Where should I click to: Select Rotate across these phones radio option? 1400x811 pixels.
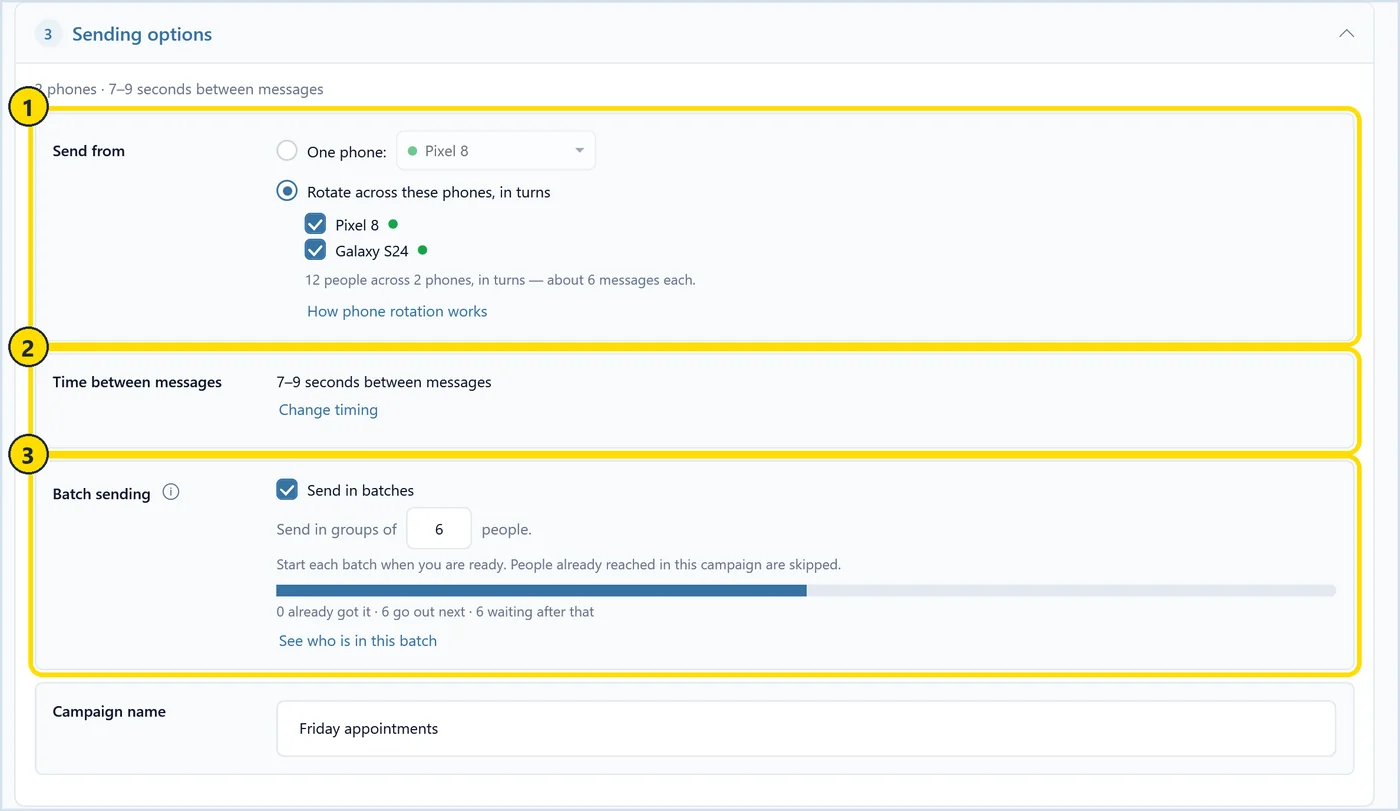pos(287,190)
